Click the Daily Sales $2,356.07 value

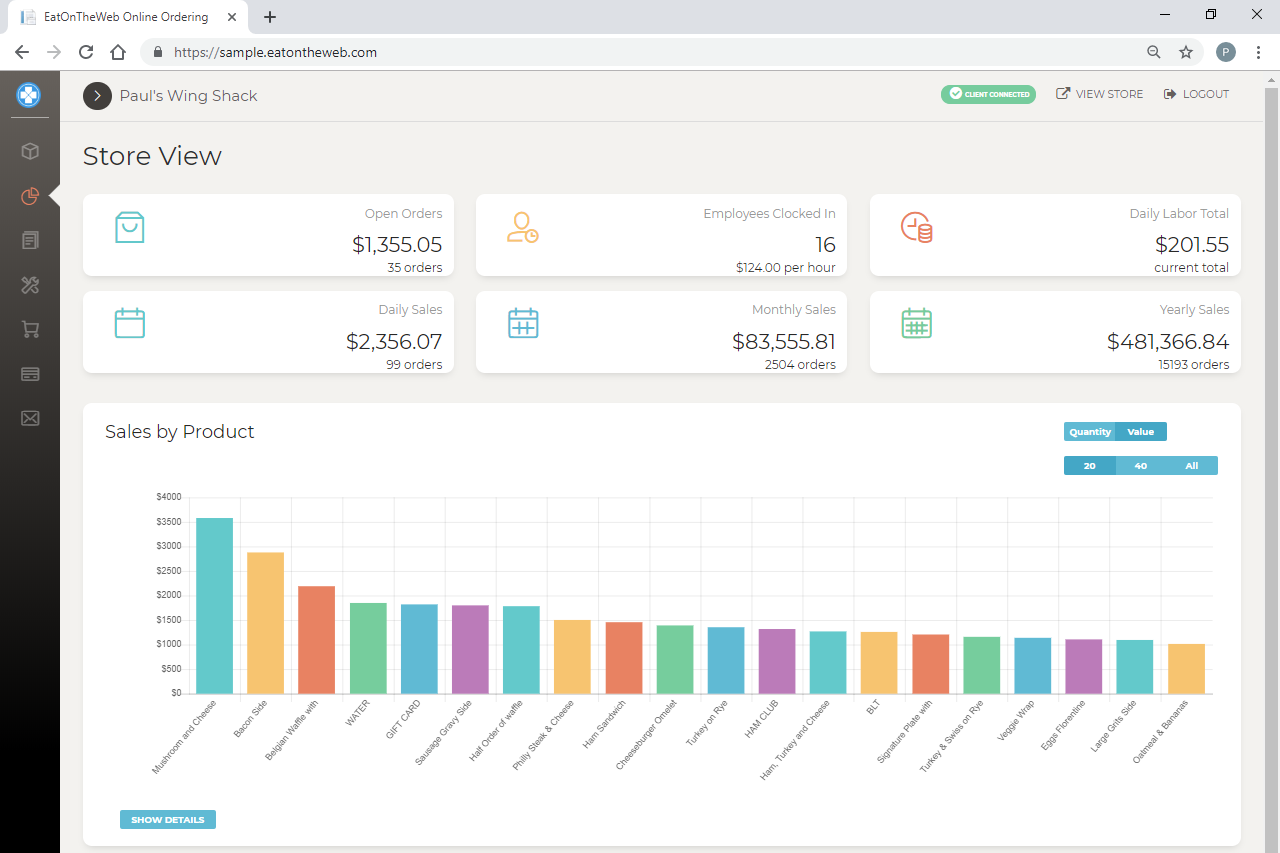(x=394, y=341)
